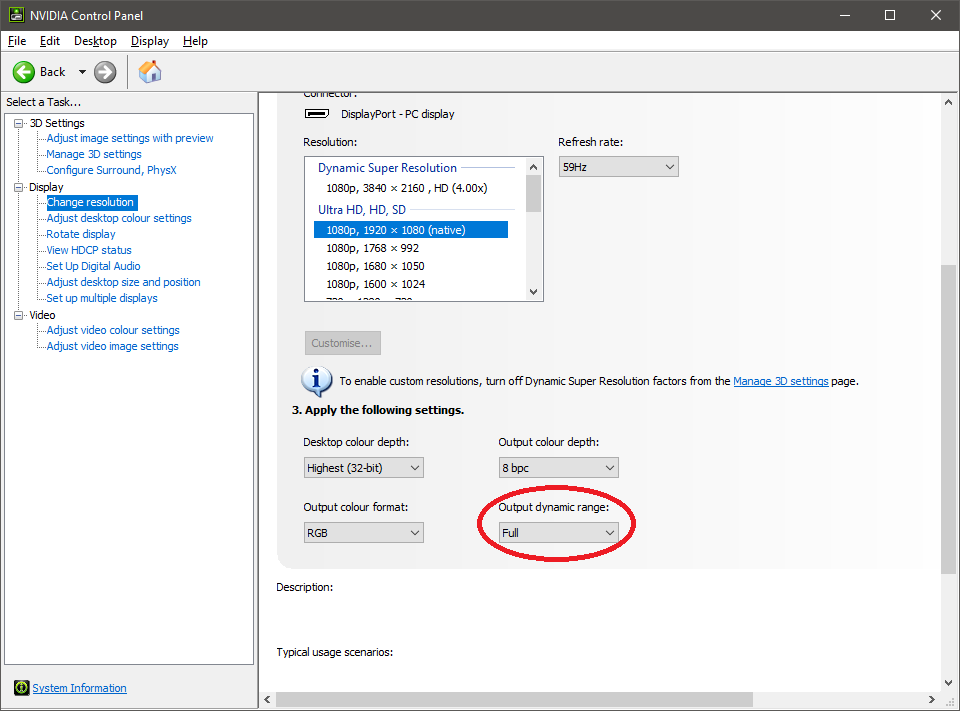Open the Output colour format RGB dropdown
Image resolution: width=960 pixels, height=711 pixels.
pyautogui.click(x=364, y=533)
